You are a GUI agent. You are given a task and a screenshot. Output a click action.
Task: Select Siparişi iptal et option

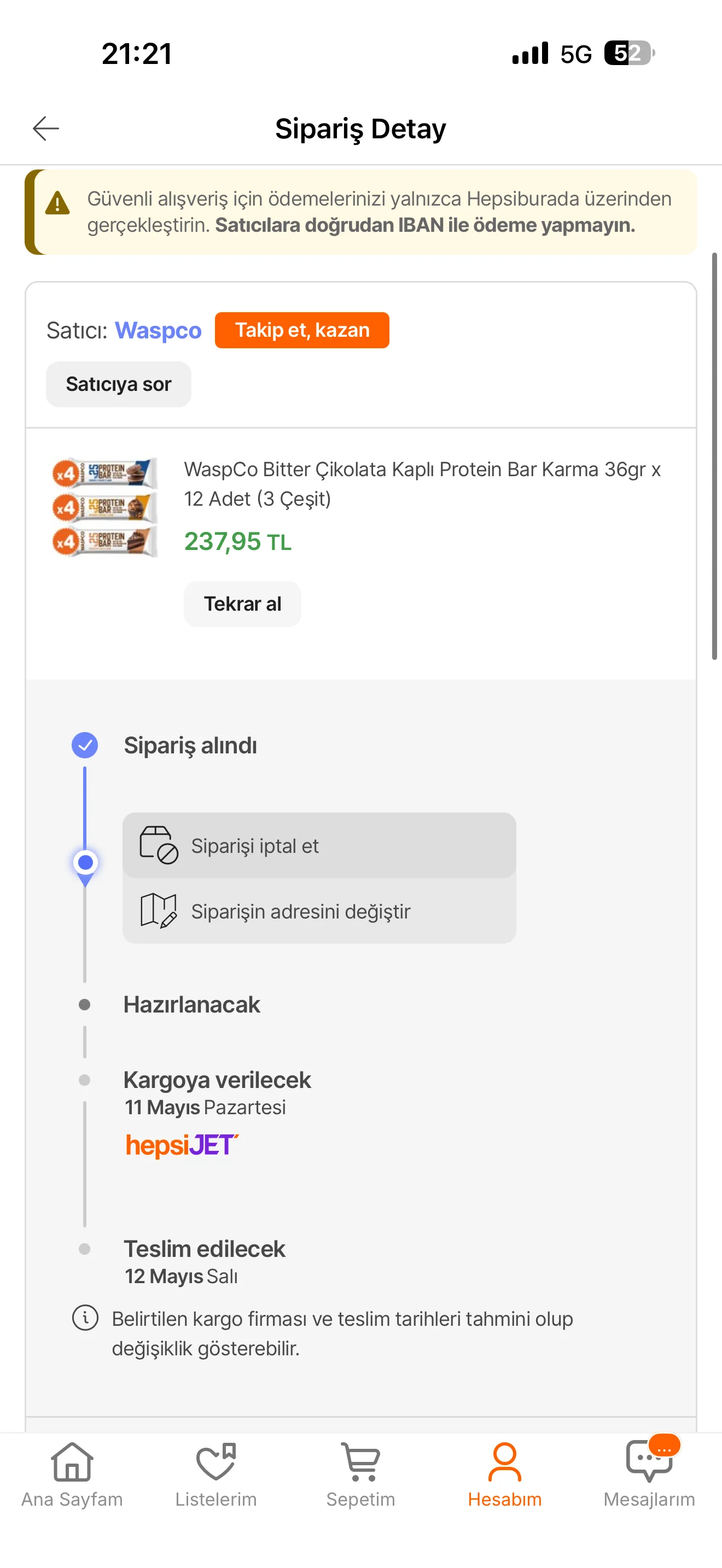(x=319, y=845)
